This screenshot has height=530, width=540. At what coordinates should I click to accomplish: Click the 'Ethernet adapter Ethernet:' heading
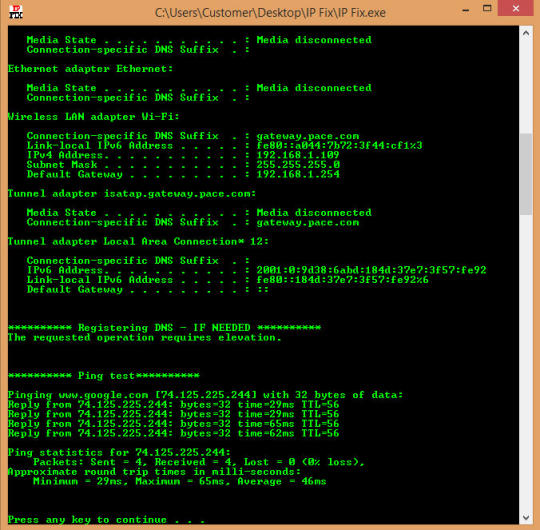point(90,69)
